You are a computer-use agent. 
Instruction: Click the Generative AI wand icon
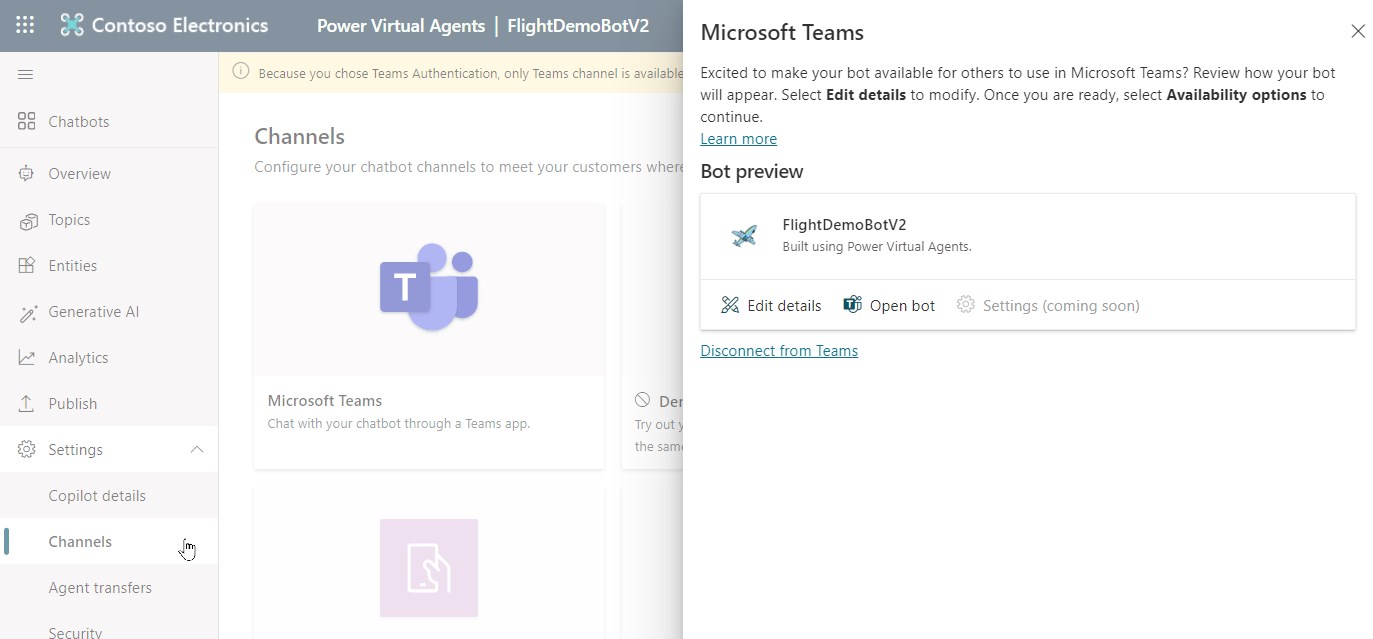coord(27,312)
